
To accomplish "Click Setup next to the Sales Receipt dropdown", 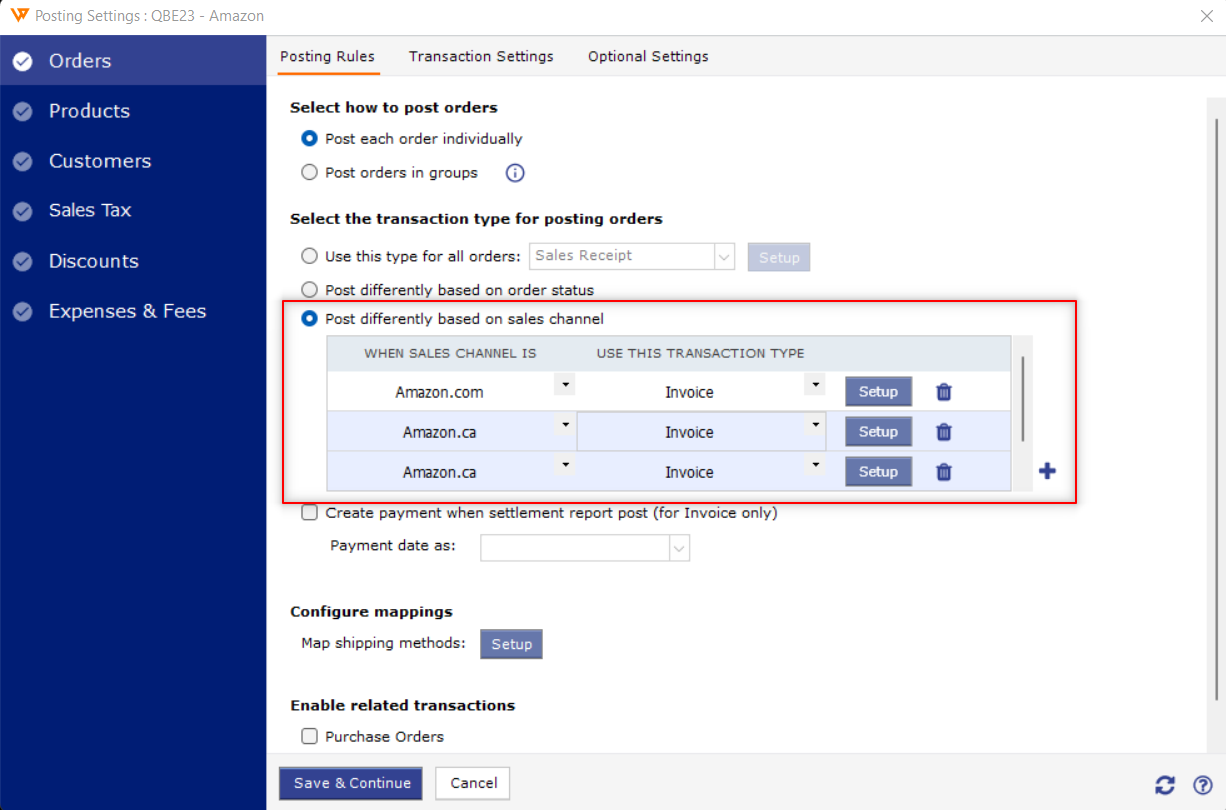I will click(x=779, y=257).
